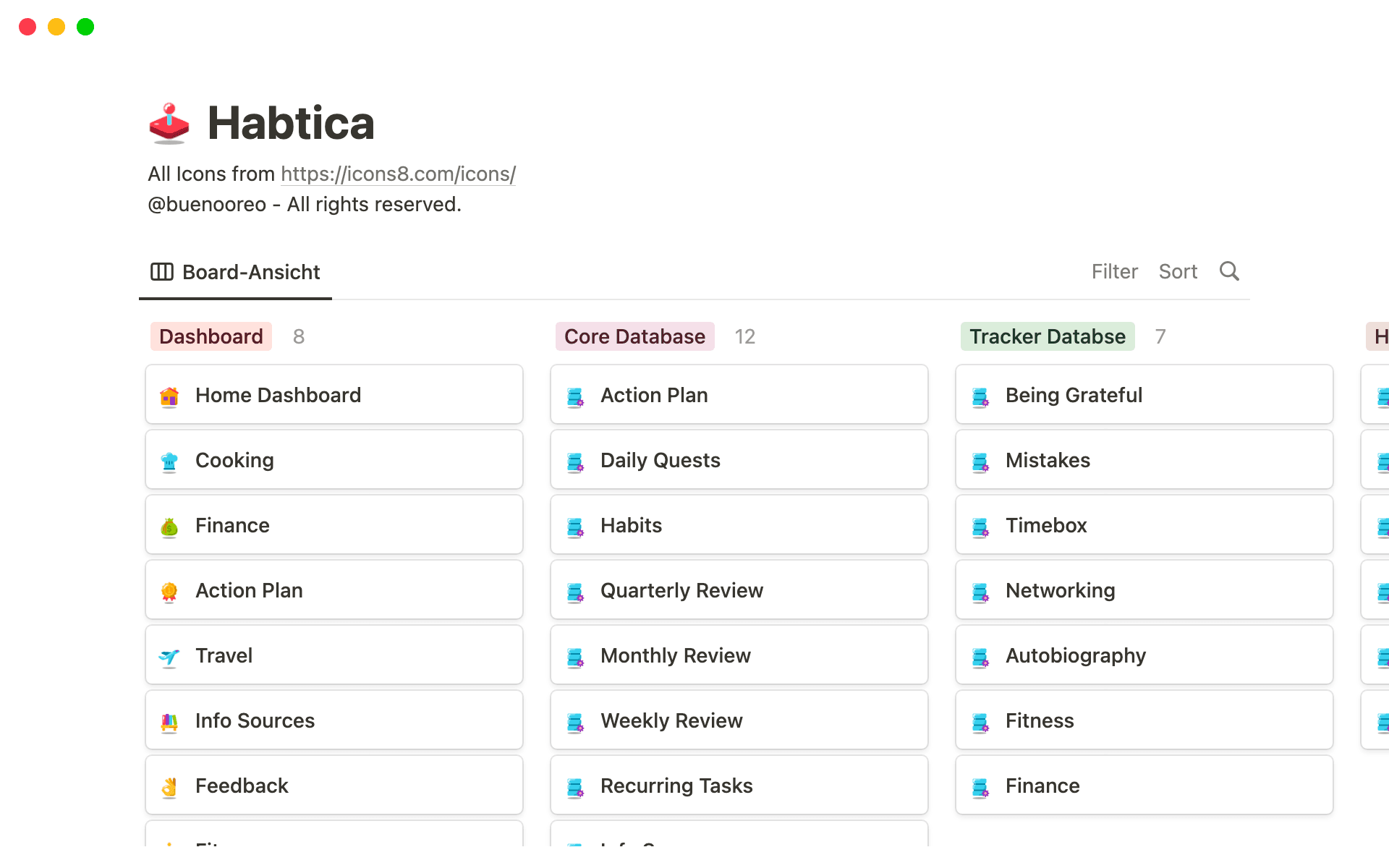Click the database icon on Being Grateful card
The height and width of the screenshot is (868, 1389).
(x=980, y=395)
